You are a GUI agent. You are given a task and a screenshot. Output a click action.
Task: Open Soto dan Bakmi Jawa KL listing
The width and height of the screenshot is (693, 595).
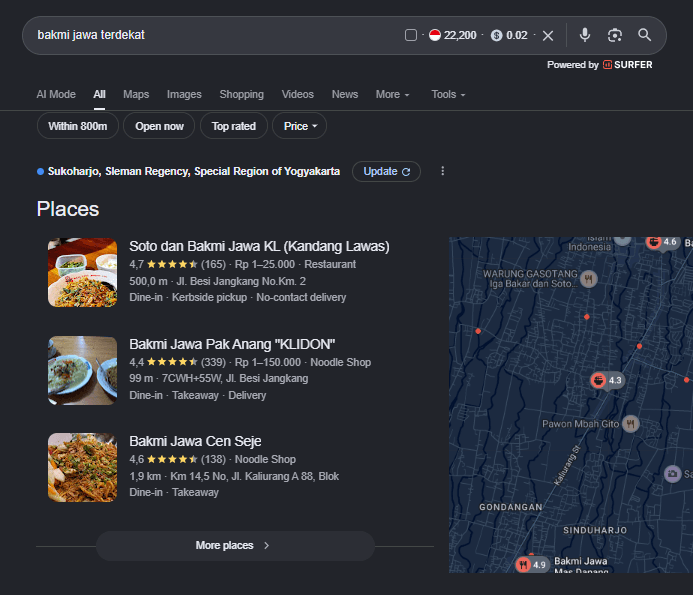[x=259, y=246]
